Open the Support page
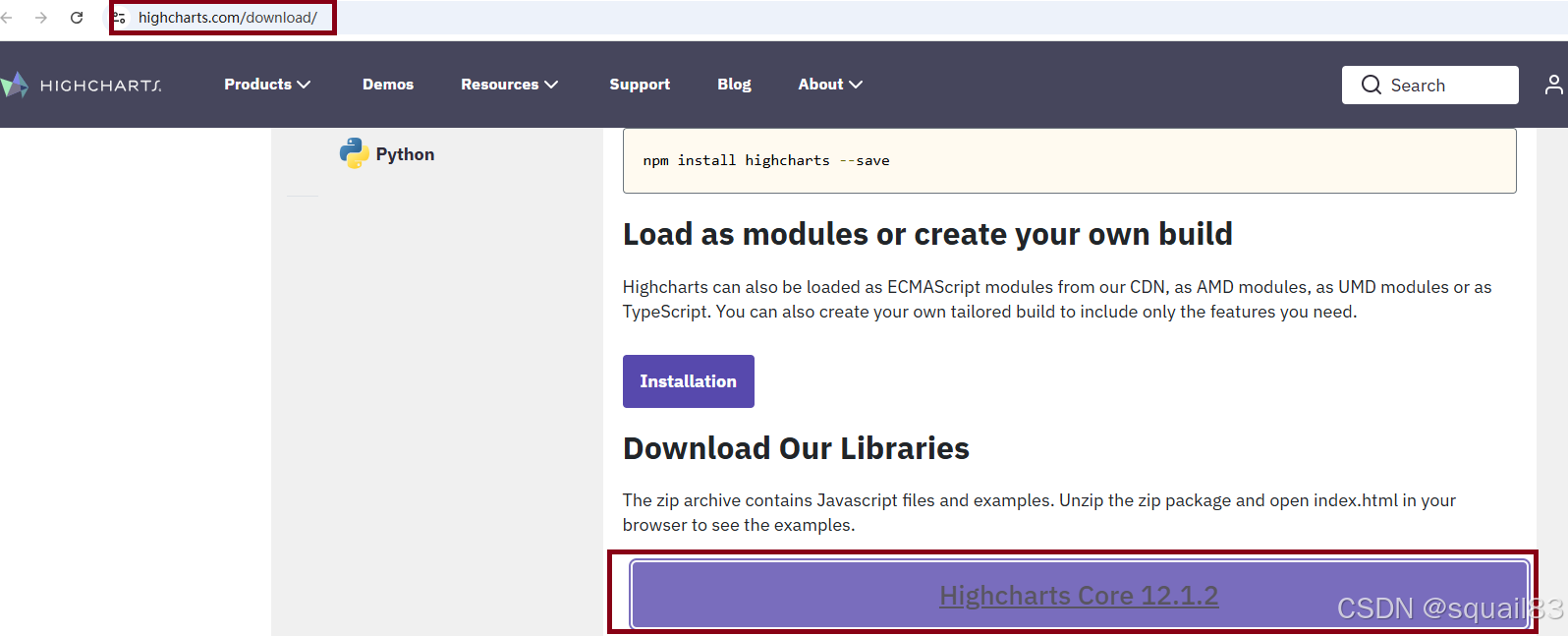Image resolution: width=1568 pixels, height=636 pixels. [x=640, y=85]
